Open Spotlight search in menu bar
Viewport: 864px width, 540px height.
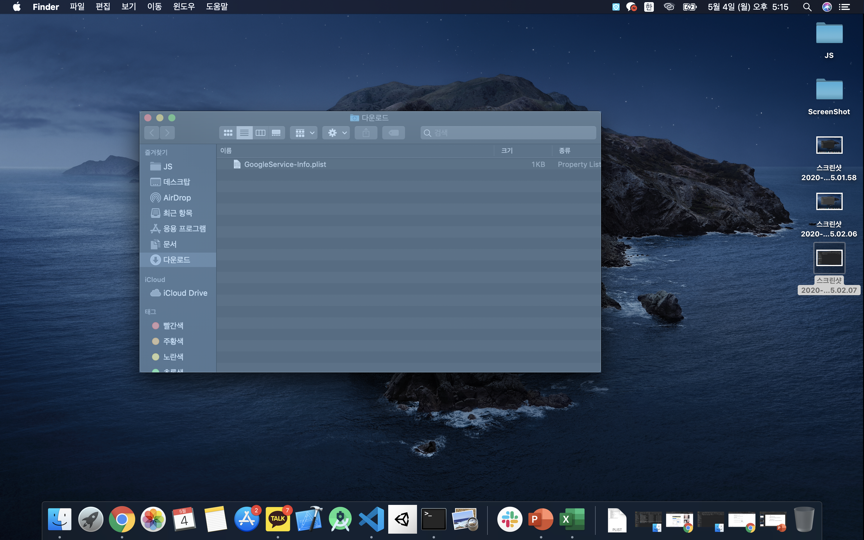[x=807, y=7]
